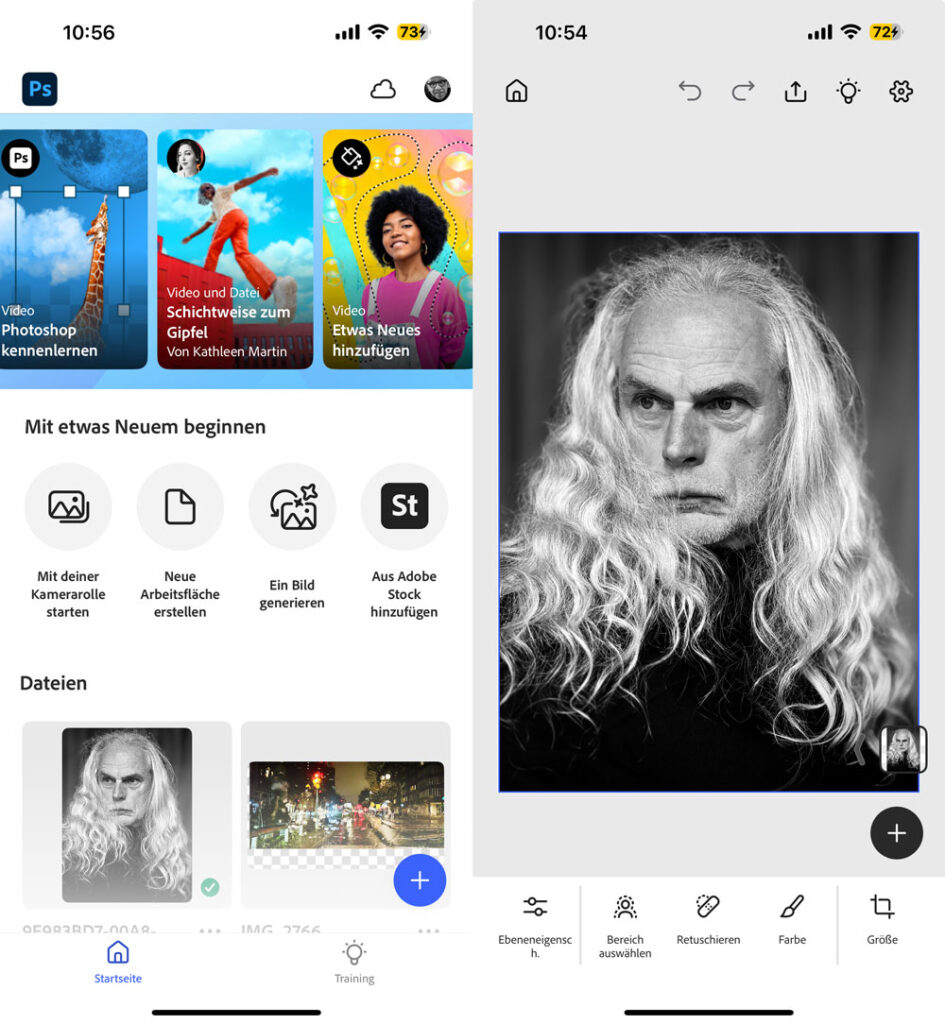Create a new canvas via 'Neue Arbeitsfläche erstellen'
The image size is (945, 1024).
(180, 506)
